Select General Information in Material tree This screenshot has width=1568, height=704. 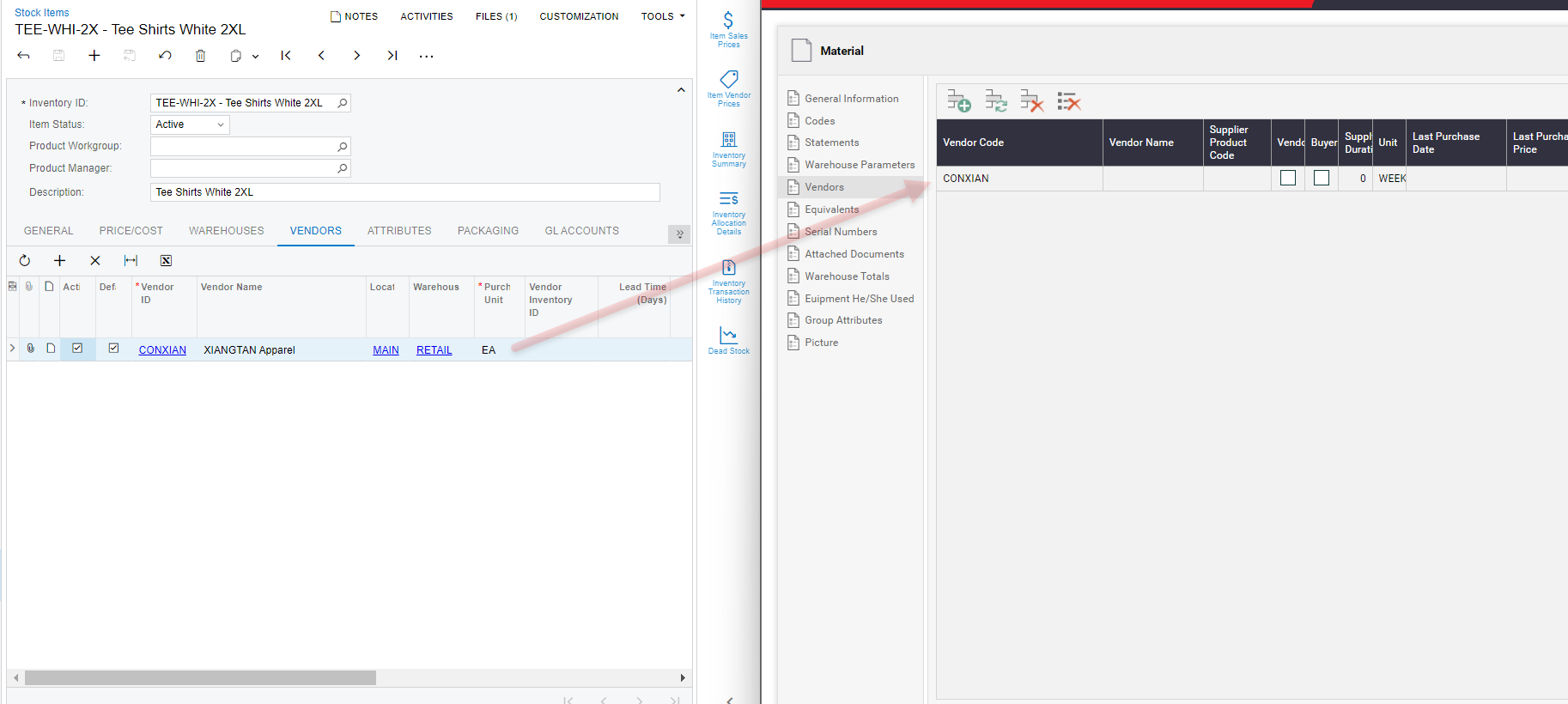(x=850, y=99)
